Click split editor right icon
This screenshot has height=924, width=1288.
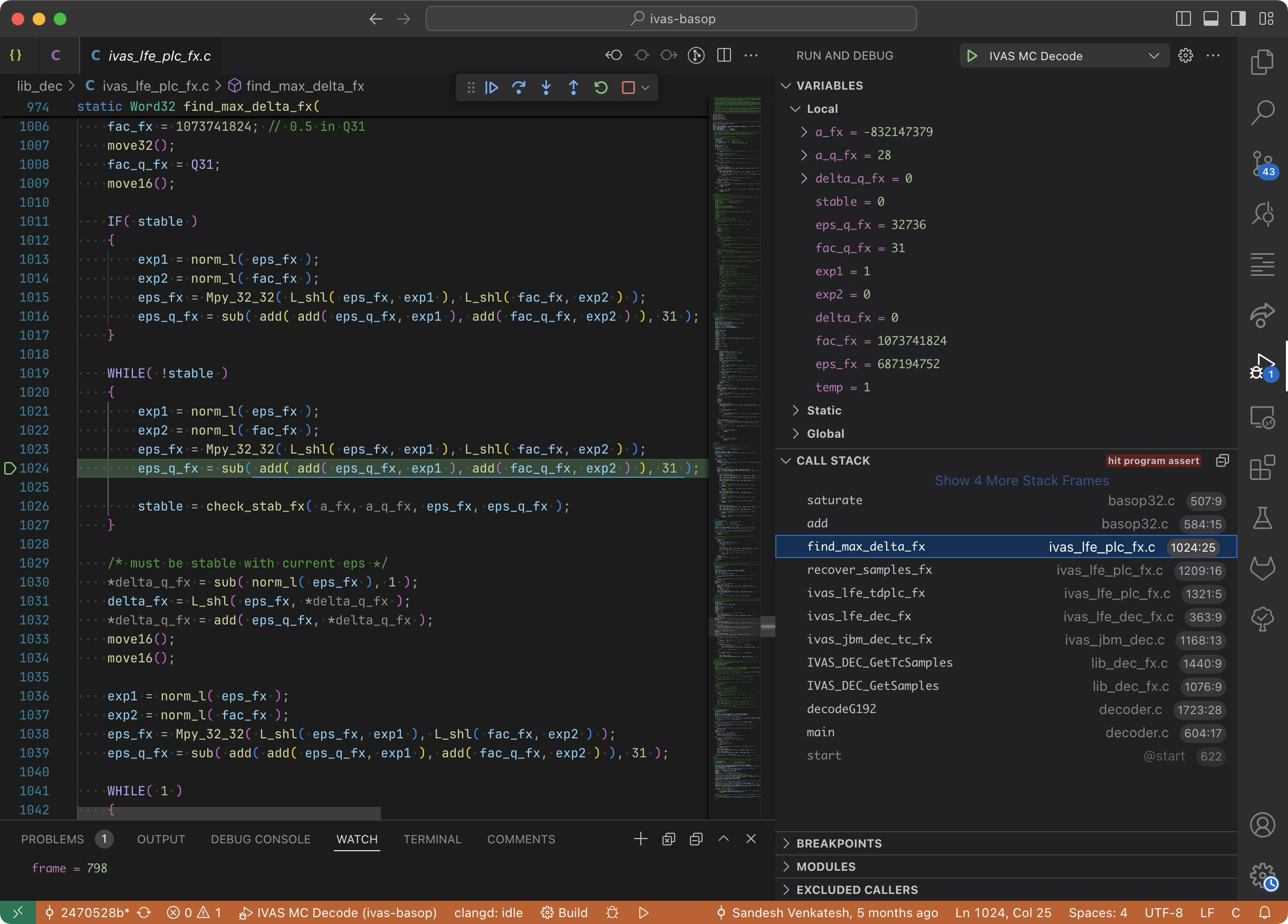click(x=724, y=55)
